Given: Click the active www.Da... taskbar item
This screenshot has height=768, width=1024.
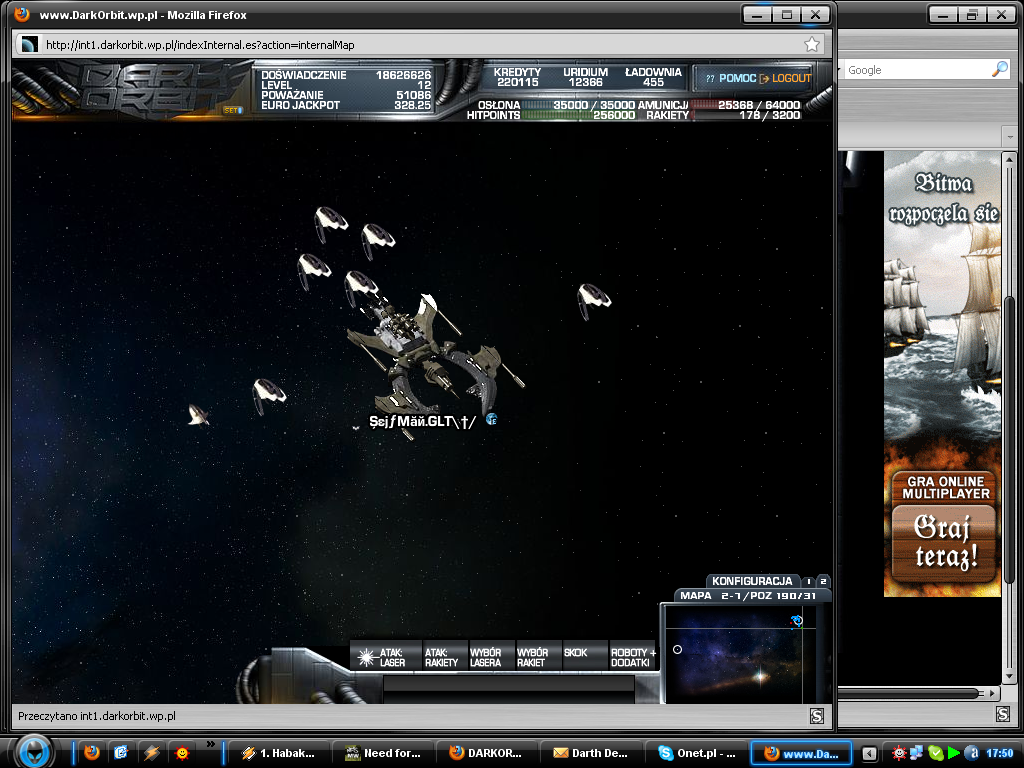Looking at the screenshot, I should tap(801, 753).
